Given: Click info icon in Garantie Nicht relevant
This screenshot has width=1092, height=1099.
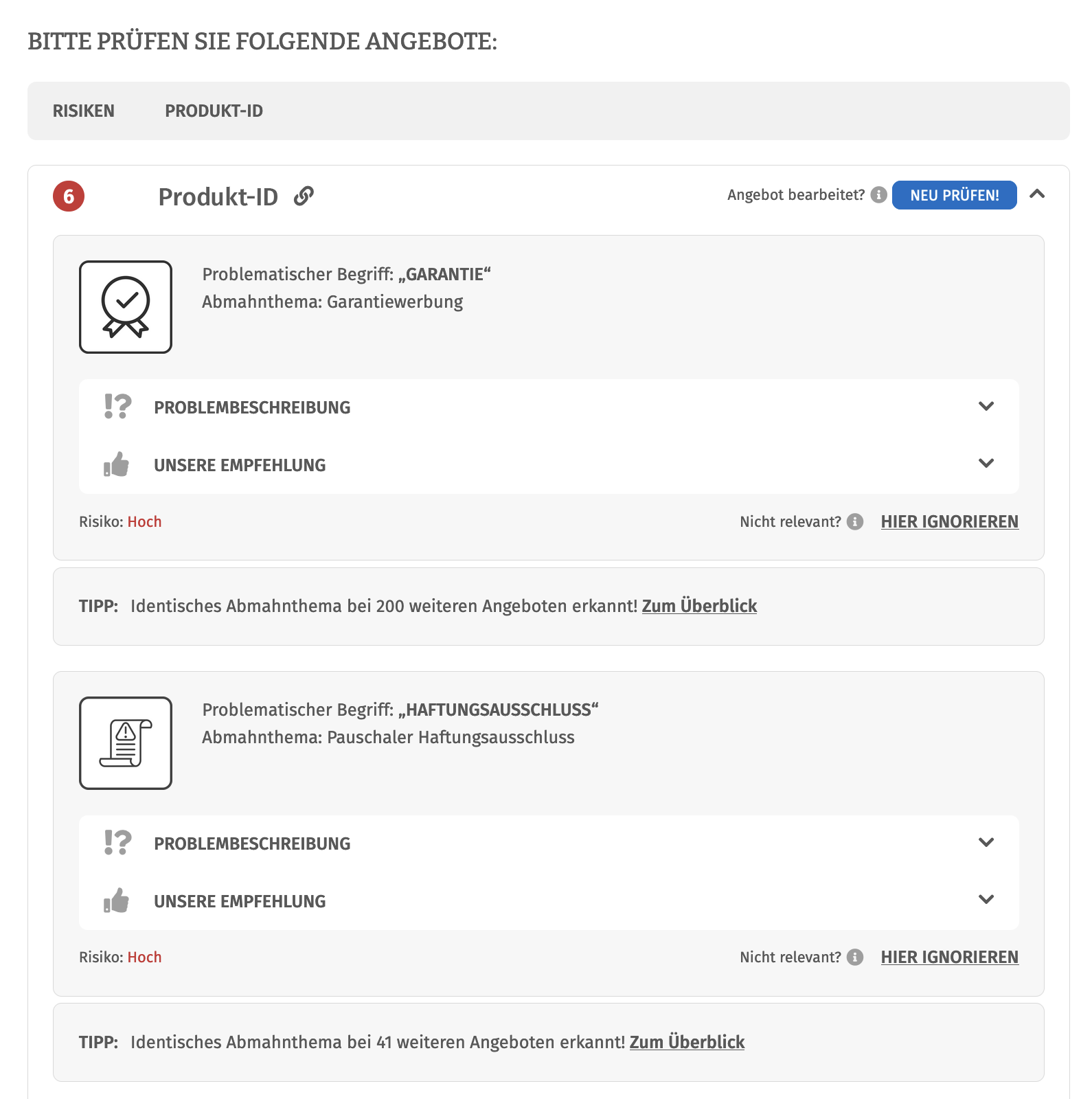Looking at the screenshot, I should (x=855, y=522).
